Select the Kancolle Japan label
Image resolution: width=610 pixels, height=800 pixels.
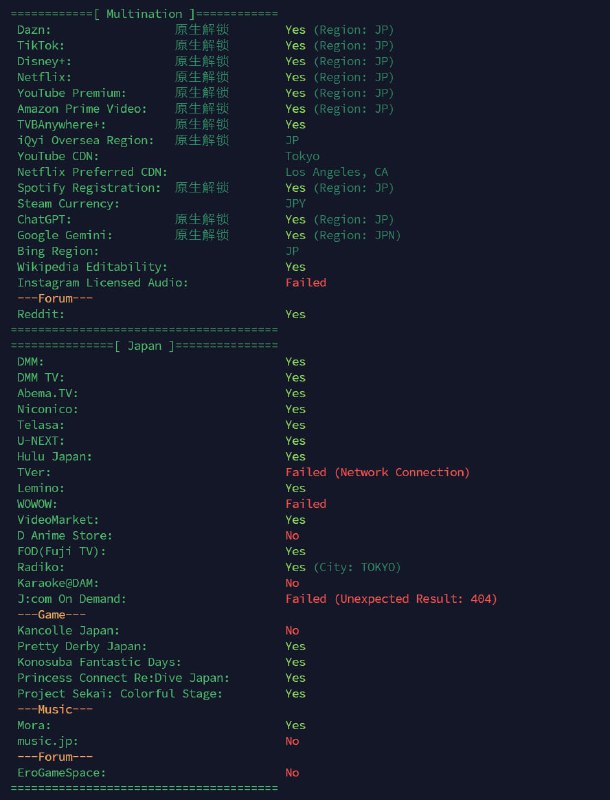coord(68,630)
